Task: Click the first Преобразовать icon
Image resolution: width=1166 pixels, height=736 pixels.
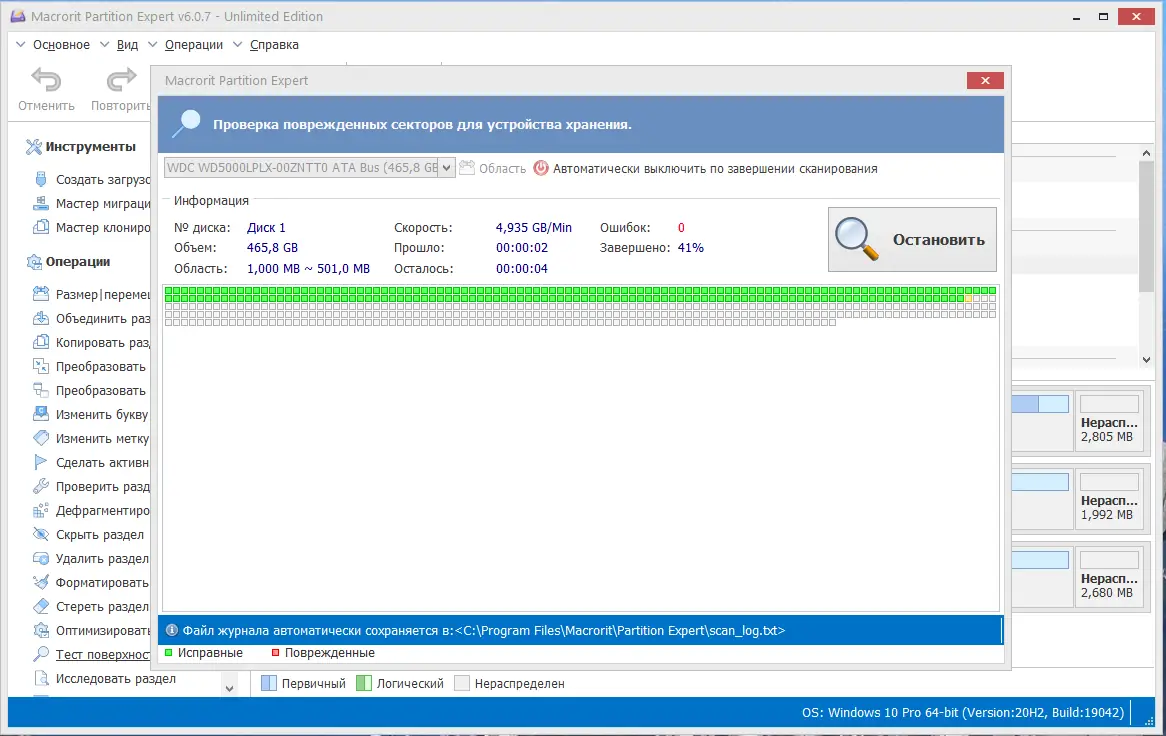Action: (x=41, y=366)
